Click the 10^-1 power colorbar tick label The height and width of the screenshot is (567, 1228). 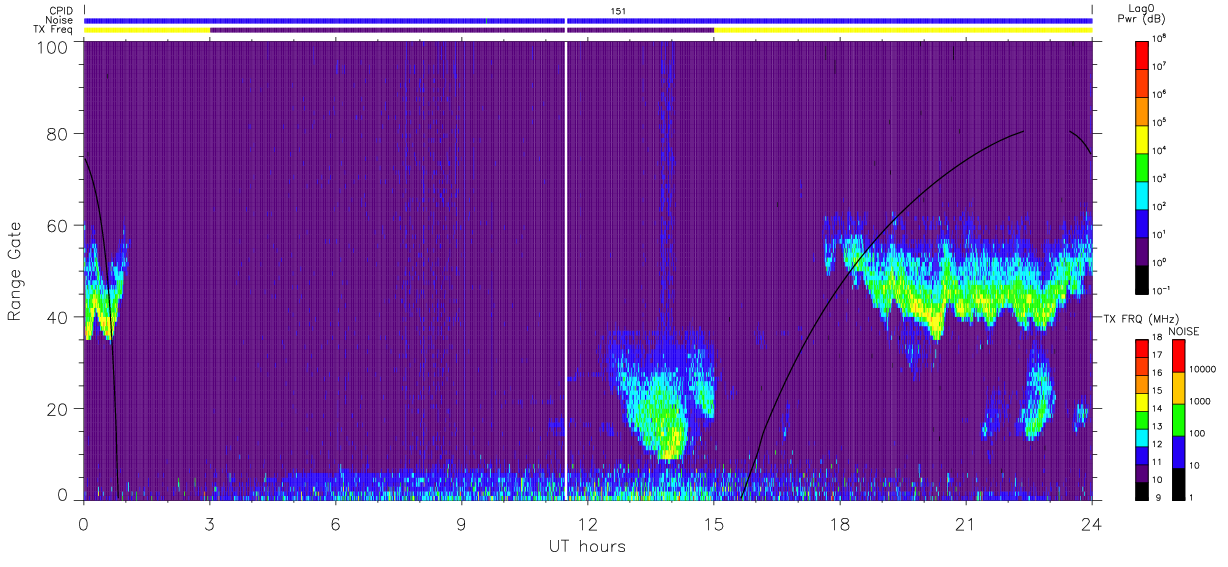[x=1161, y=290]
